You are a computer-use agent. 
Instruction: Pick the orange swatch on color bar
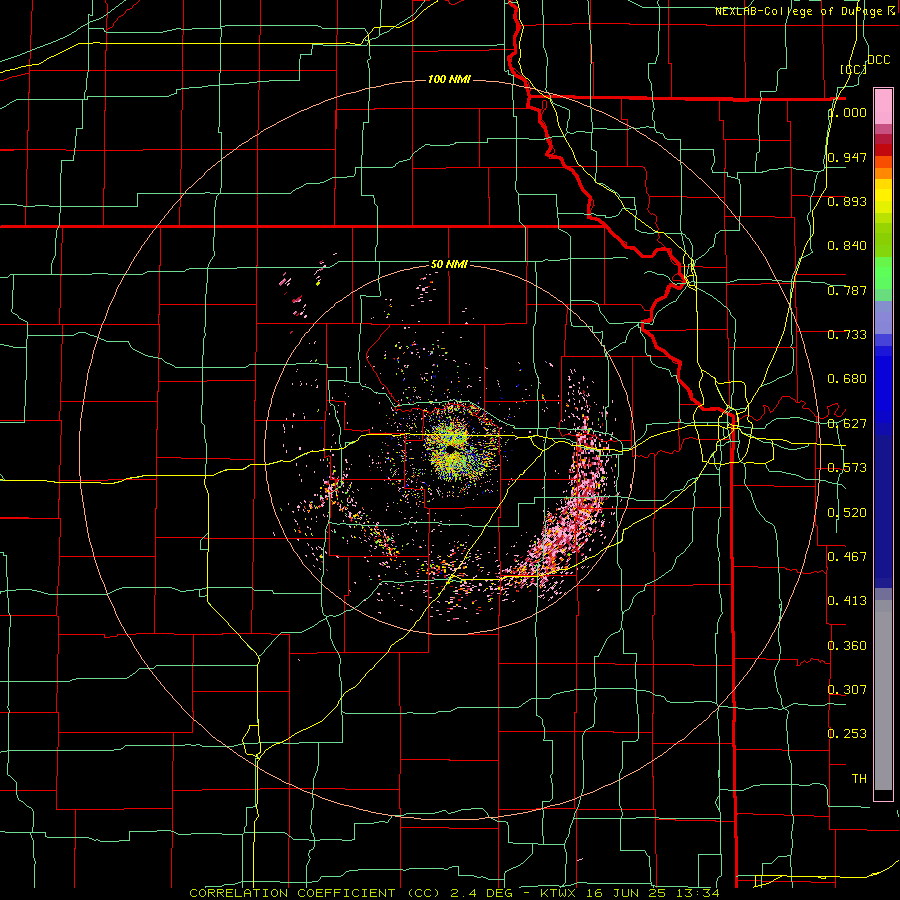pos(883,173)
